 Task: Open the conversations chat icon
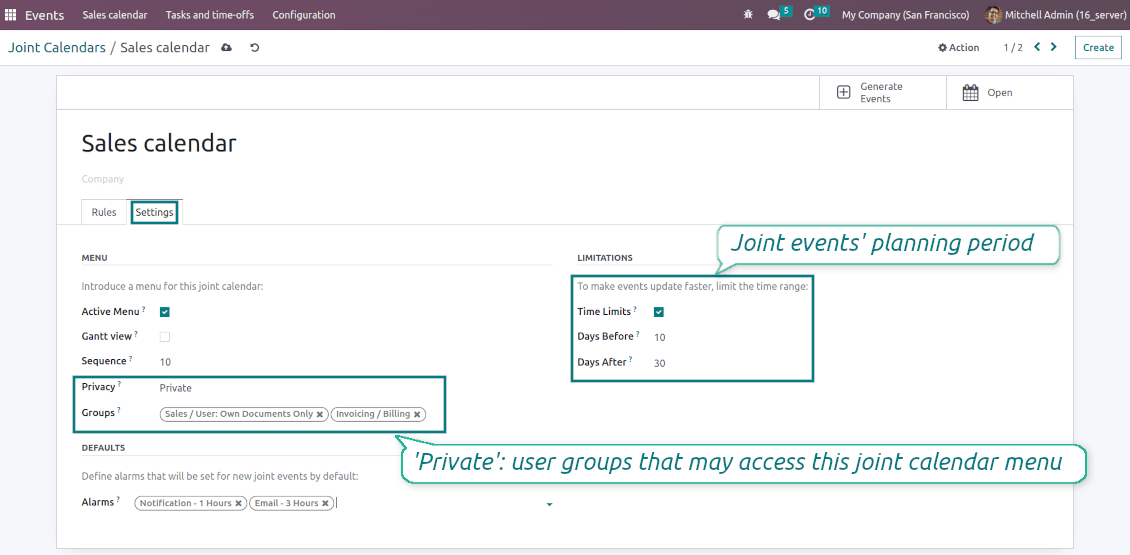pos(773,15)
